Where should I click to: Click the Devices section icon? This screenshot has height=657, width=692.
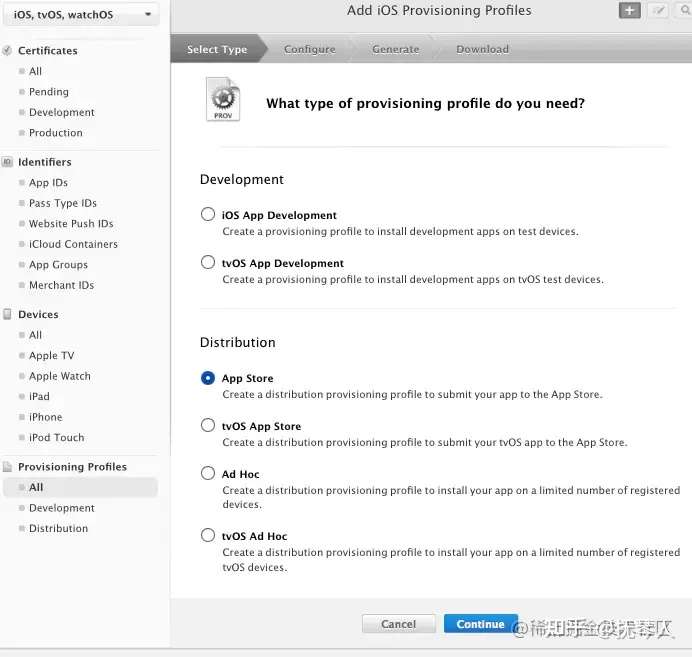pos(8,314)
